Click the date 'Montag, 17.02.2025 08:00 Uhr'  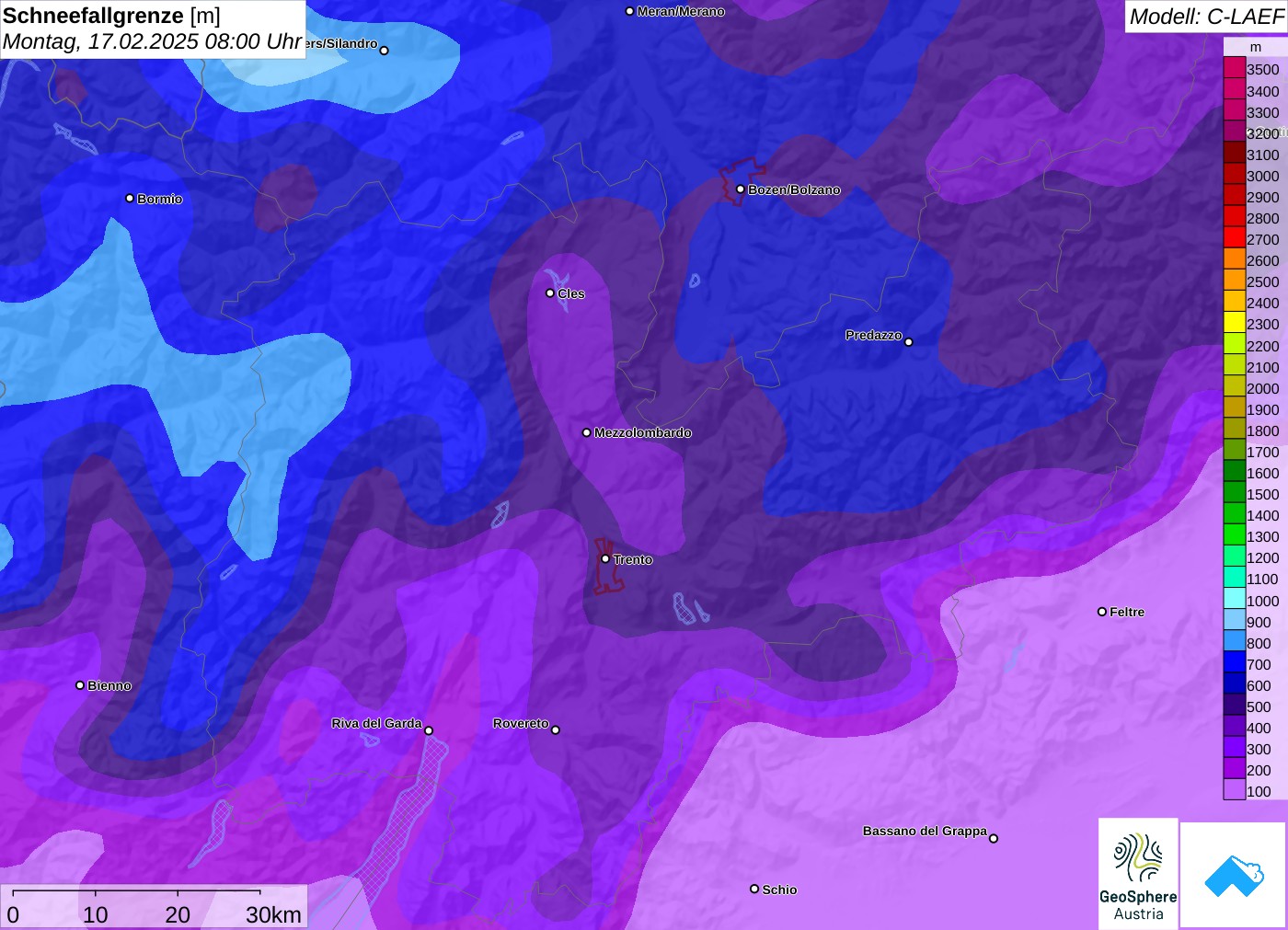(152, 42)
